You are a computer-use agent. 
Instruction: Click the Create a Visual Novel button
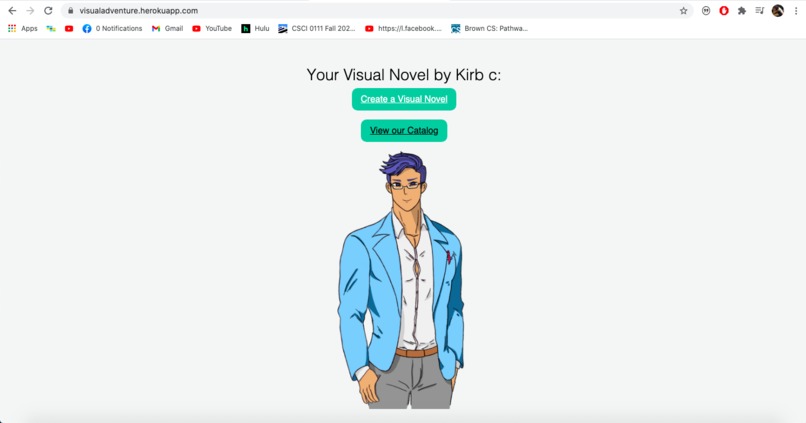click(404, 99)
